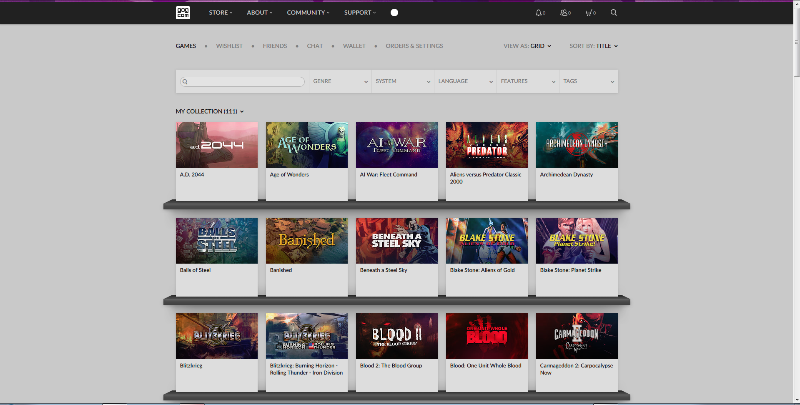Open the Blood 2 game cover
The image size is (800, 405).
click(397, 336)
